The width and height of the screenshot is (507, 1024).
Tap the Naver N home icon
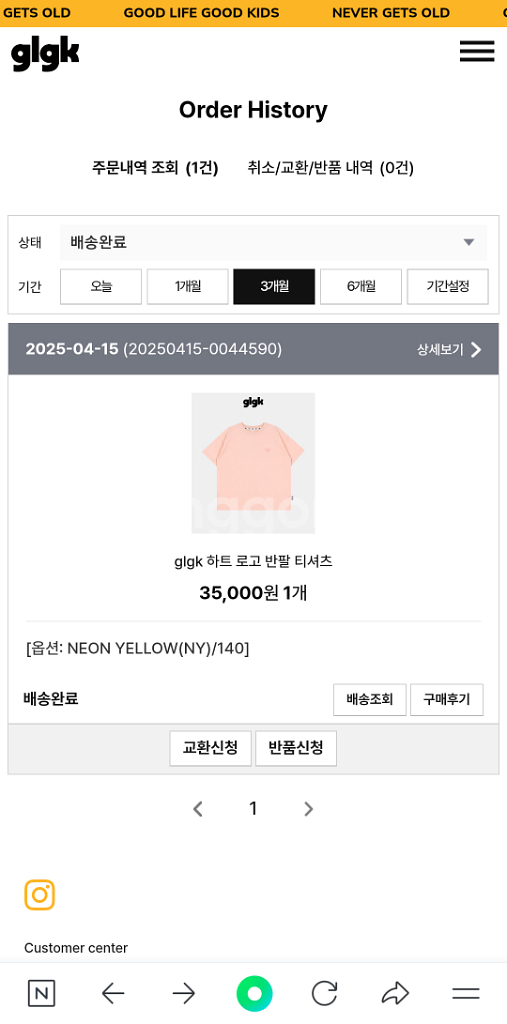[42, 994]
